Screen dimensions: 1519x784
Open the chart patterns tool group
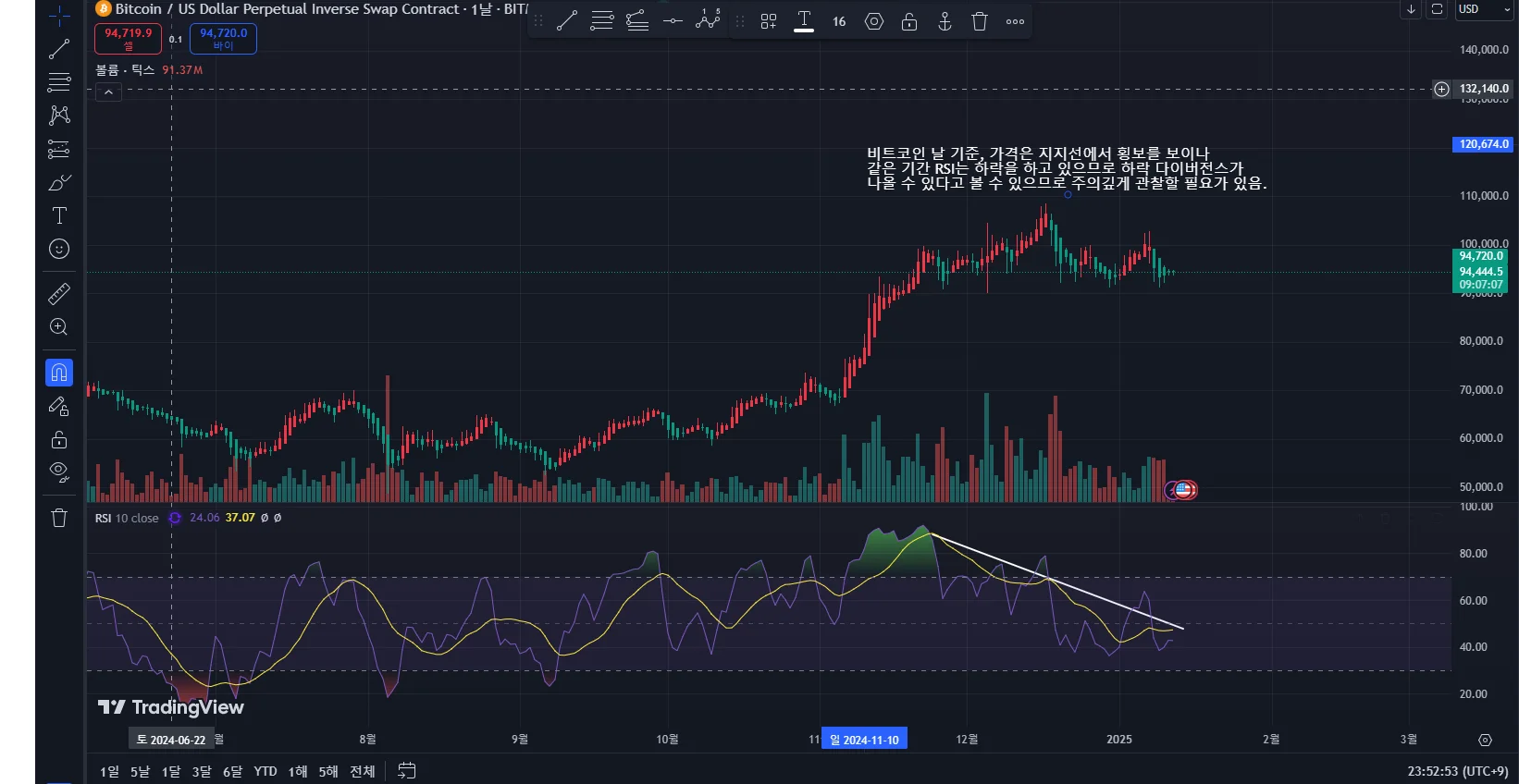59,116
